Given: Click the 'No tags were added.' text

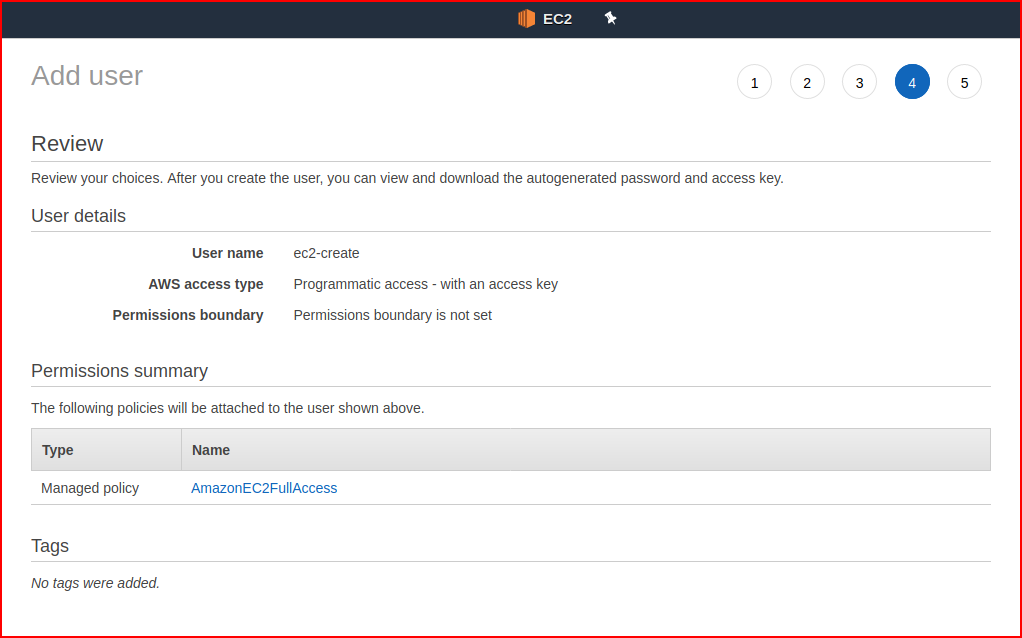Looking at the screenshot, I should (x=95, y=583).
